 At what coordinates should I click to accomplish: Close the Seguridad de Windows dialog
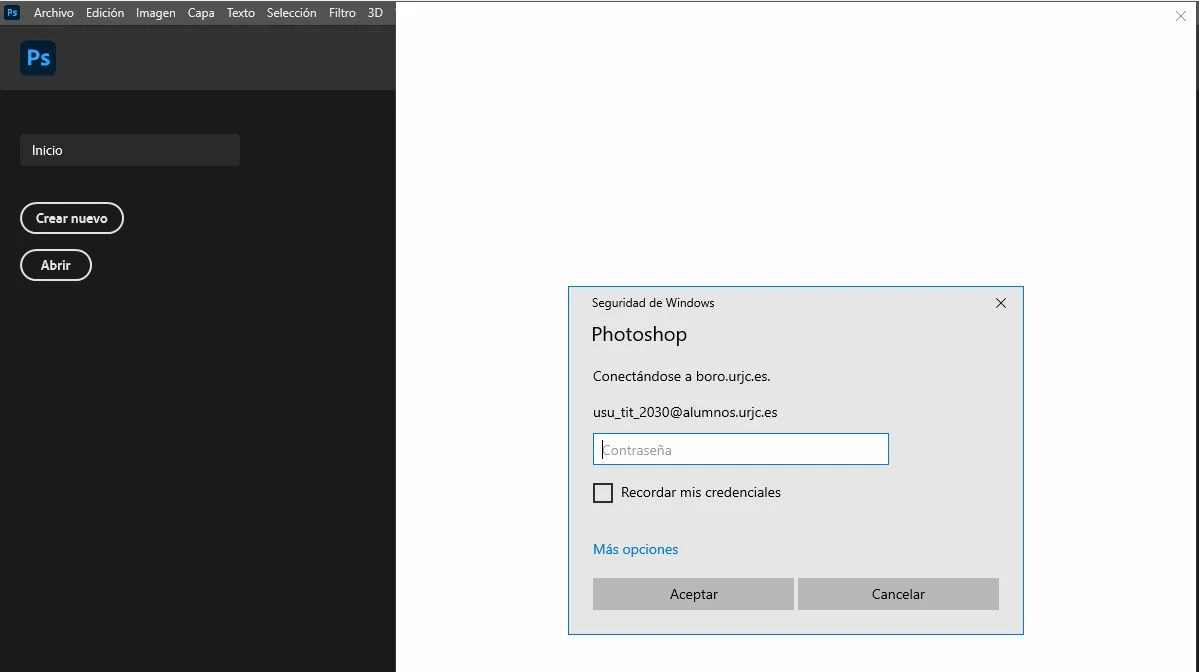click(1000, 304)
